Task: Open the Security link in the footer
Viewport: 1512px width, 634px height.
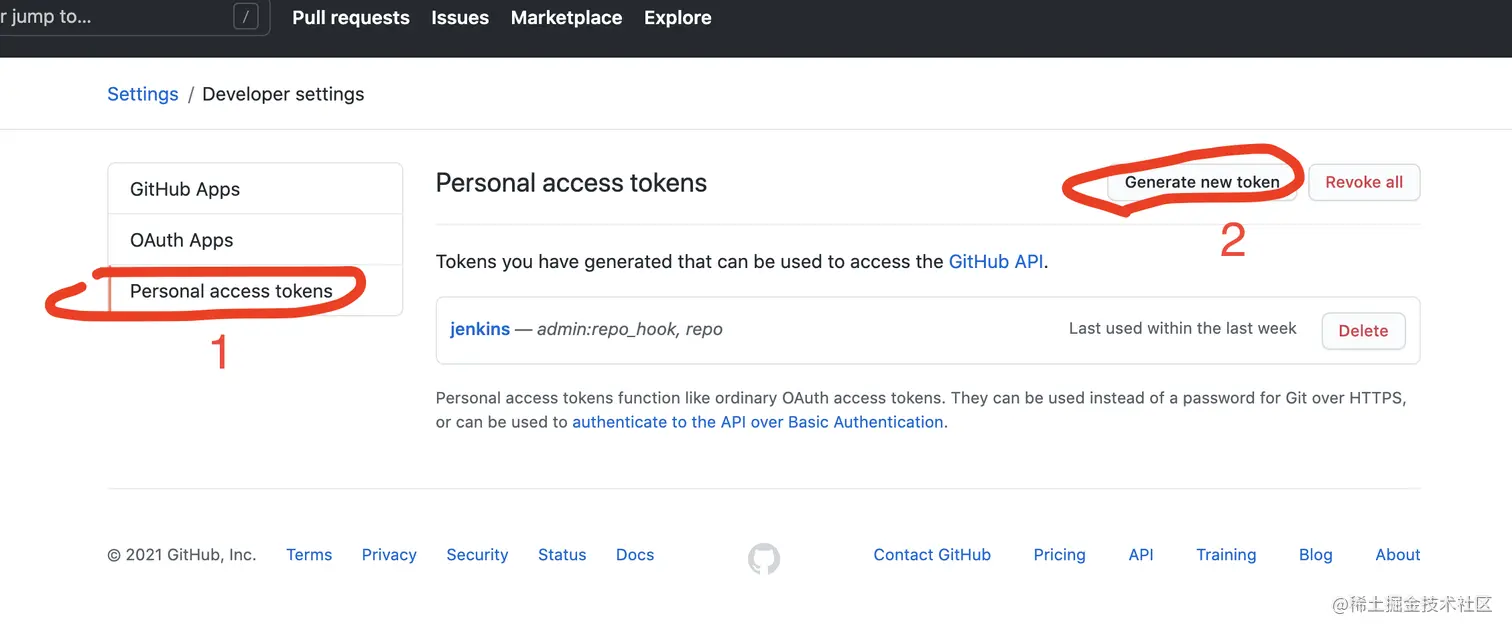Action: (477, 555)
